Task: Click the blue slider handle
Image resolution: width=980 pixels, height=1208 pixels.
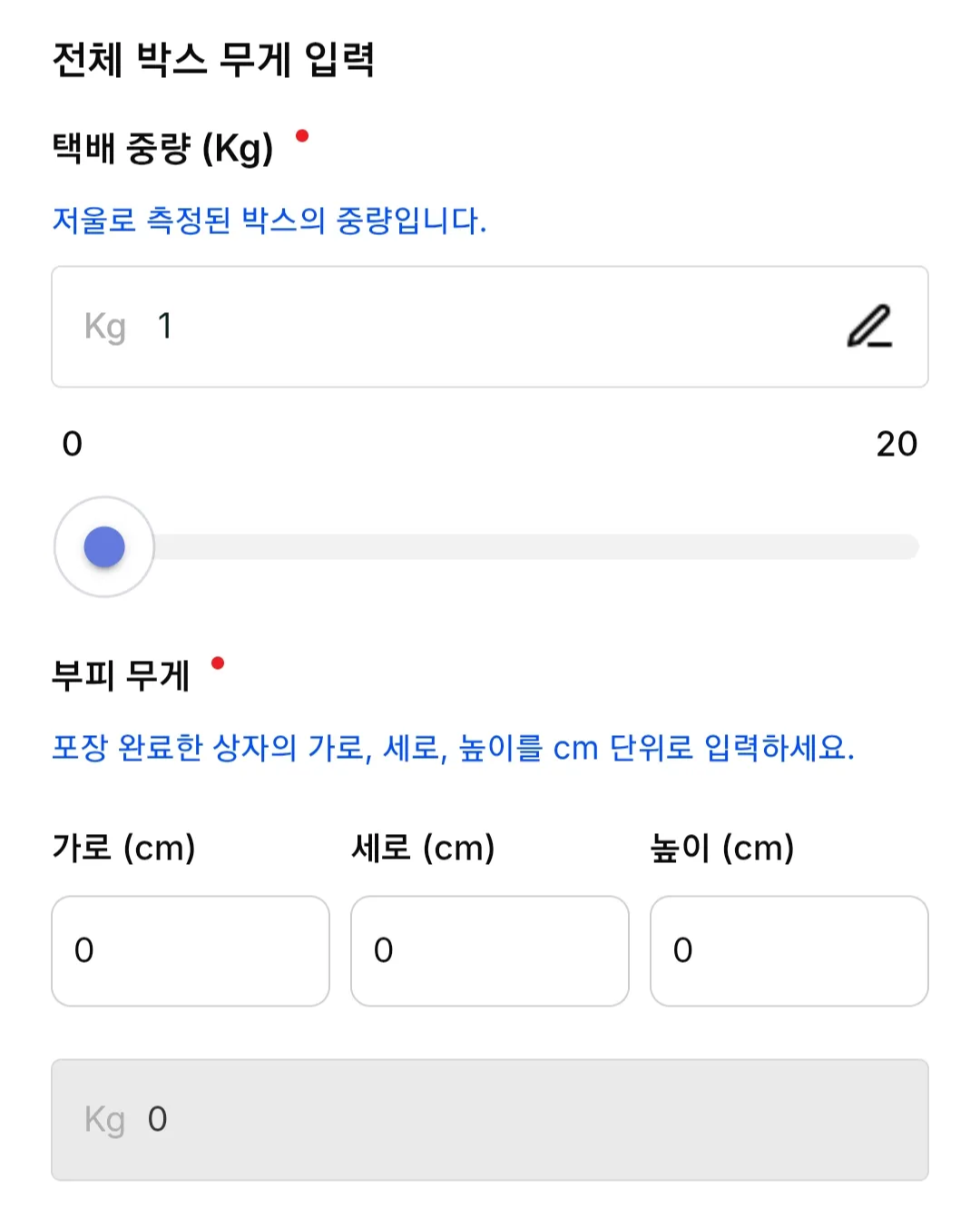Action: 104,547
